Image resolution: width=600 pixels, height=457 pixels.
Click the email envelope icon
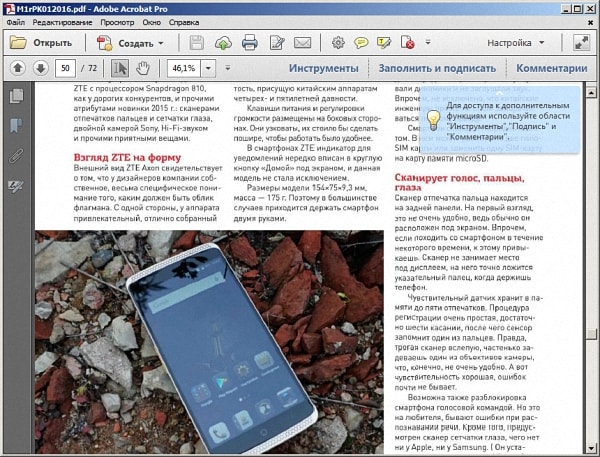pos(302,42)
